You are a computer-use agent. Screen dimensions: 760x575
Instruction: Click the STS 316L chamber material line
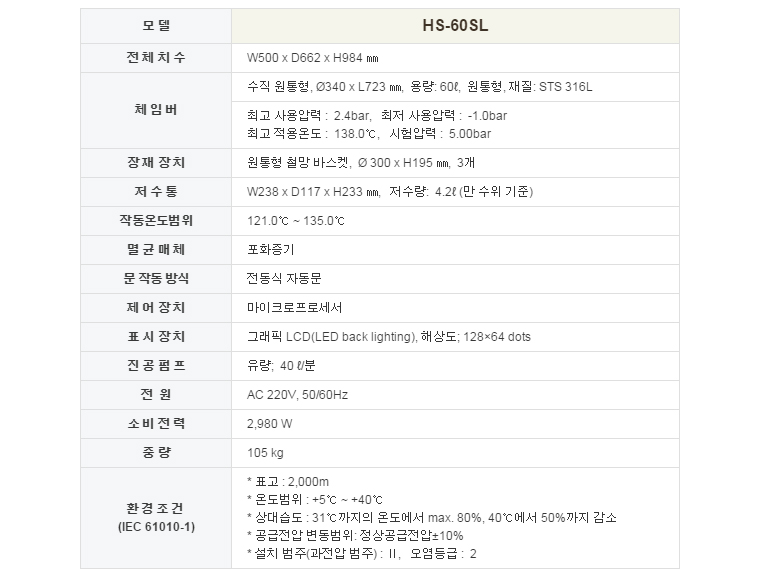pos(420,87)
